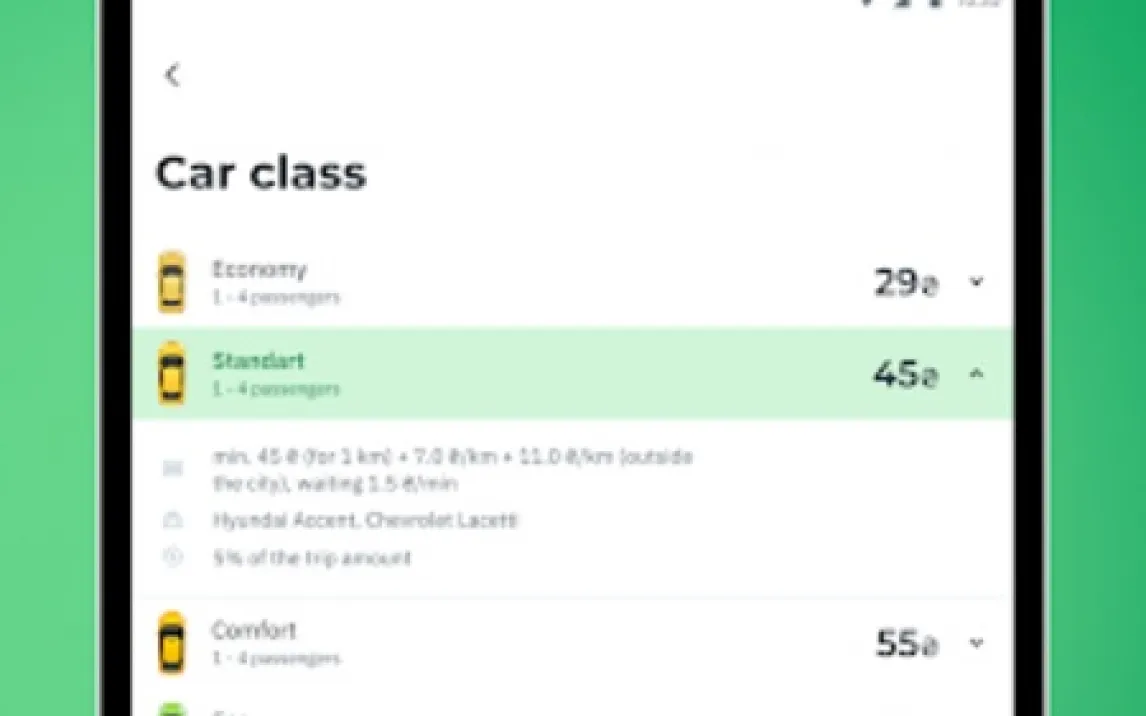The image size is (1146, 716).
Task: Tap the Standart yellow taxi icon
Action: 172,373
